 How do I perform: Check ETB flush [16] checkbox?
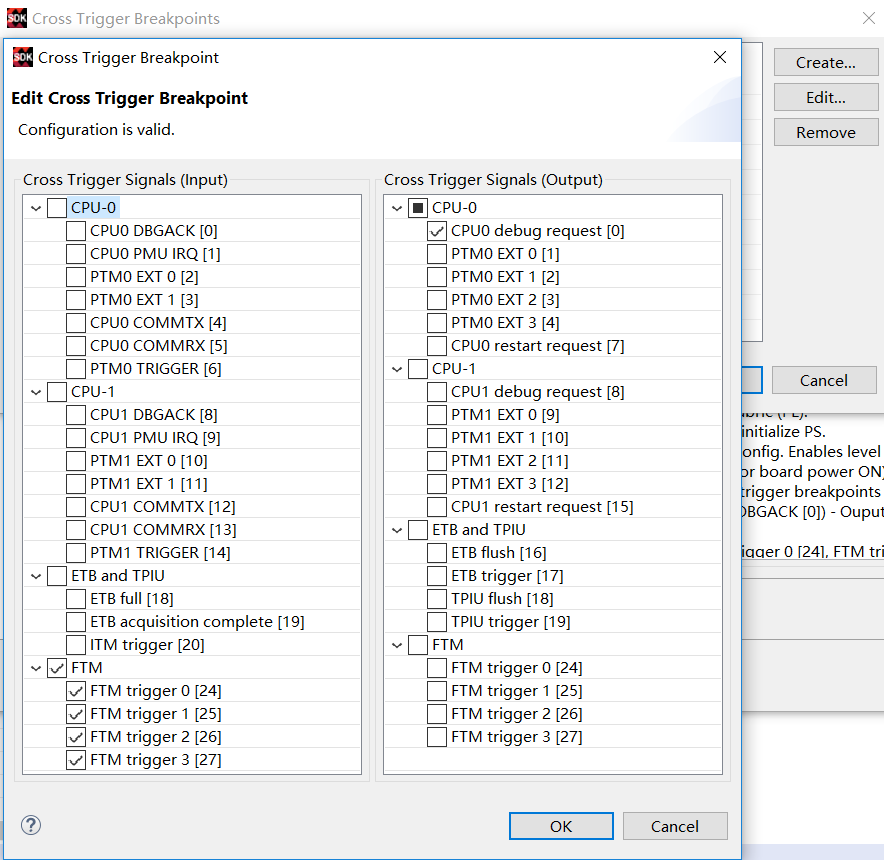point(437,553)
